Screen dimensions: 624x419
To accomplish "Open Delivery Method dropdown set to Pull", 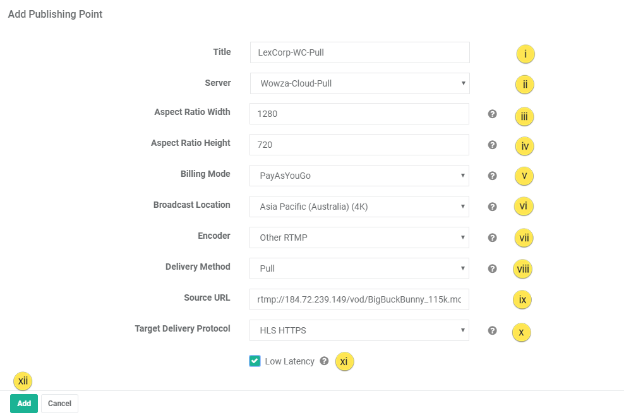I will pos(358,268).
